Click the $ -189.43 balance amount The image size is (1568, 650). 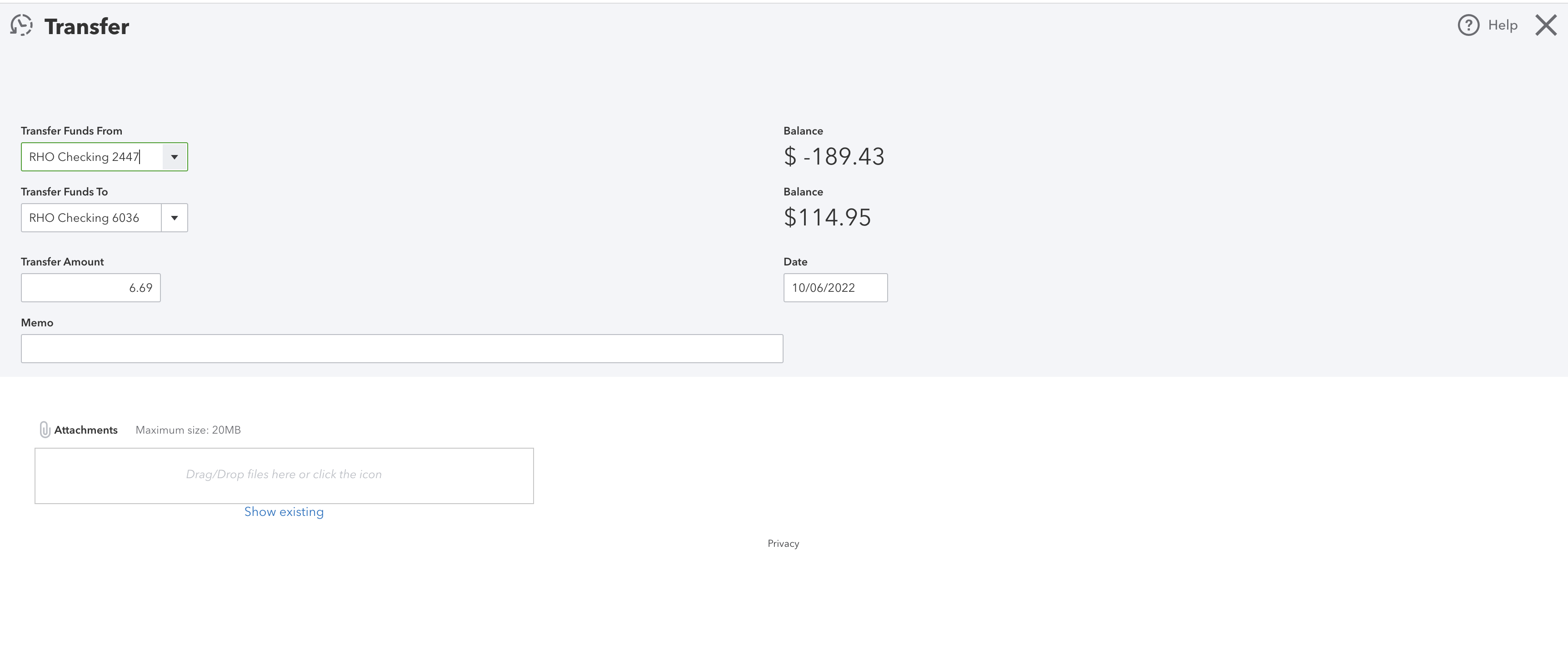(834, 157)
